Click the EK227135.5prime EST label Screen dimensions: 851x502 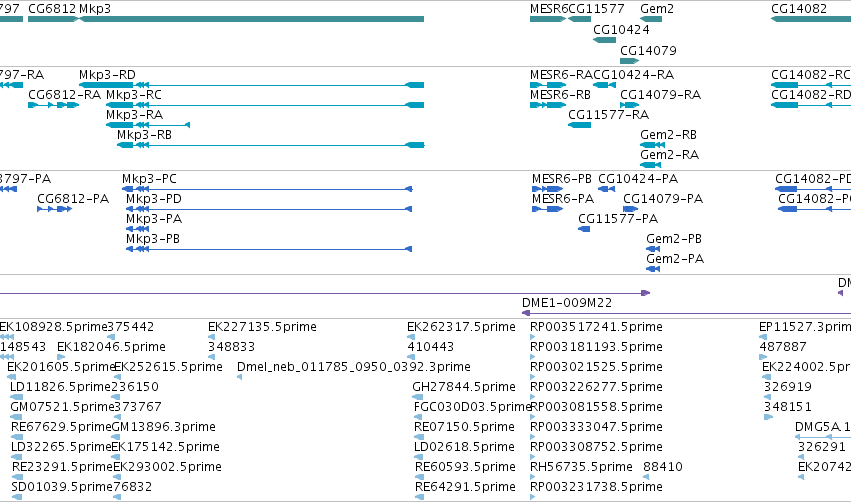point(262,326)
